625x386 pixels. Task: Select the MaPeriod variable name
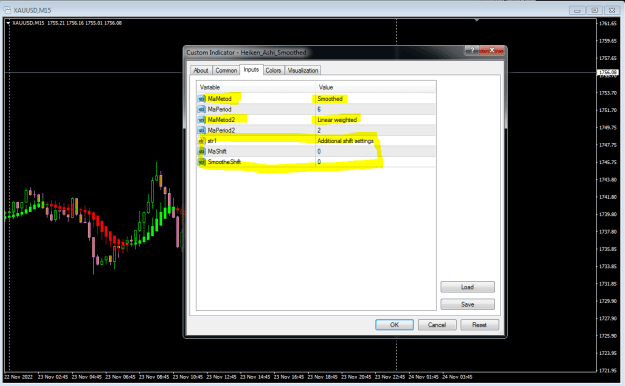coord(219,109)
